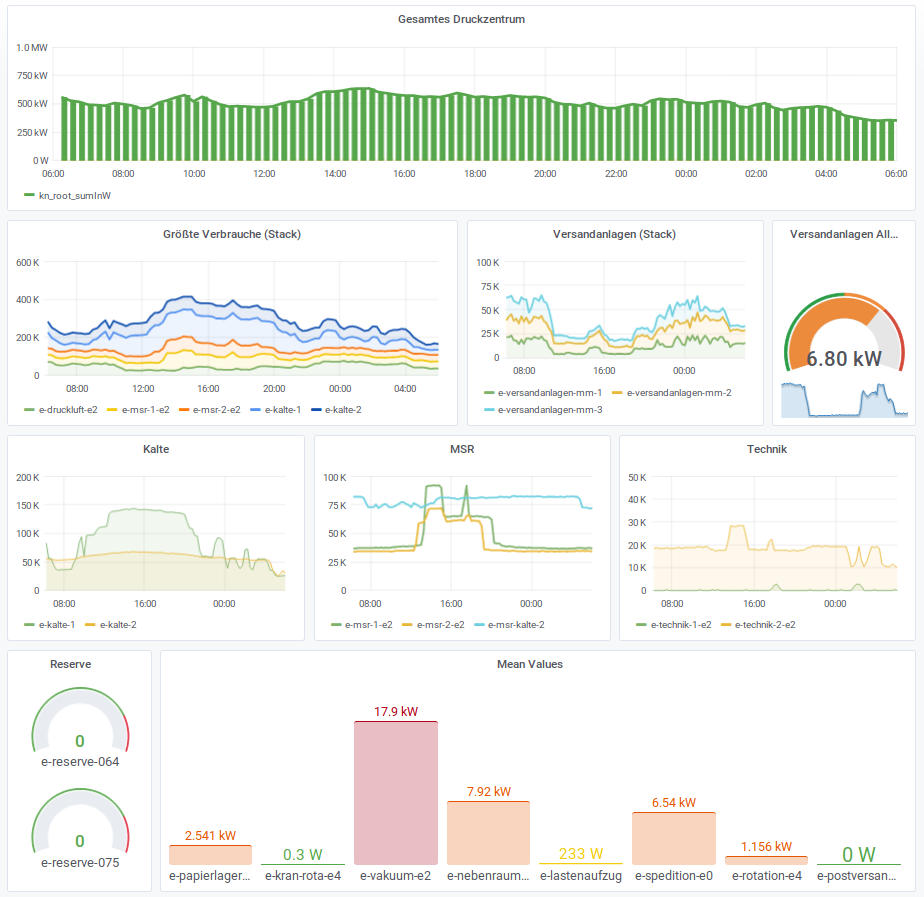
Task: Click the Mean Values panel title
Action: point(529,663)
